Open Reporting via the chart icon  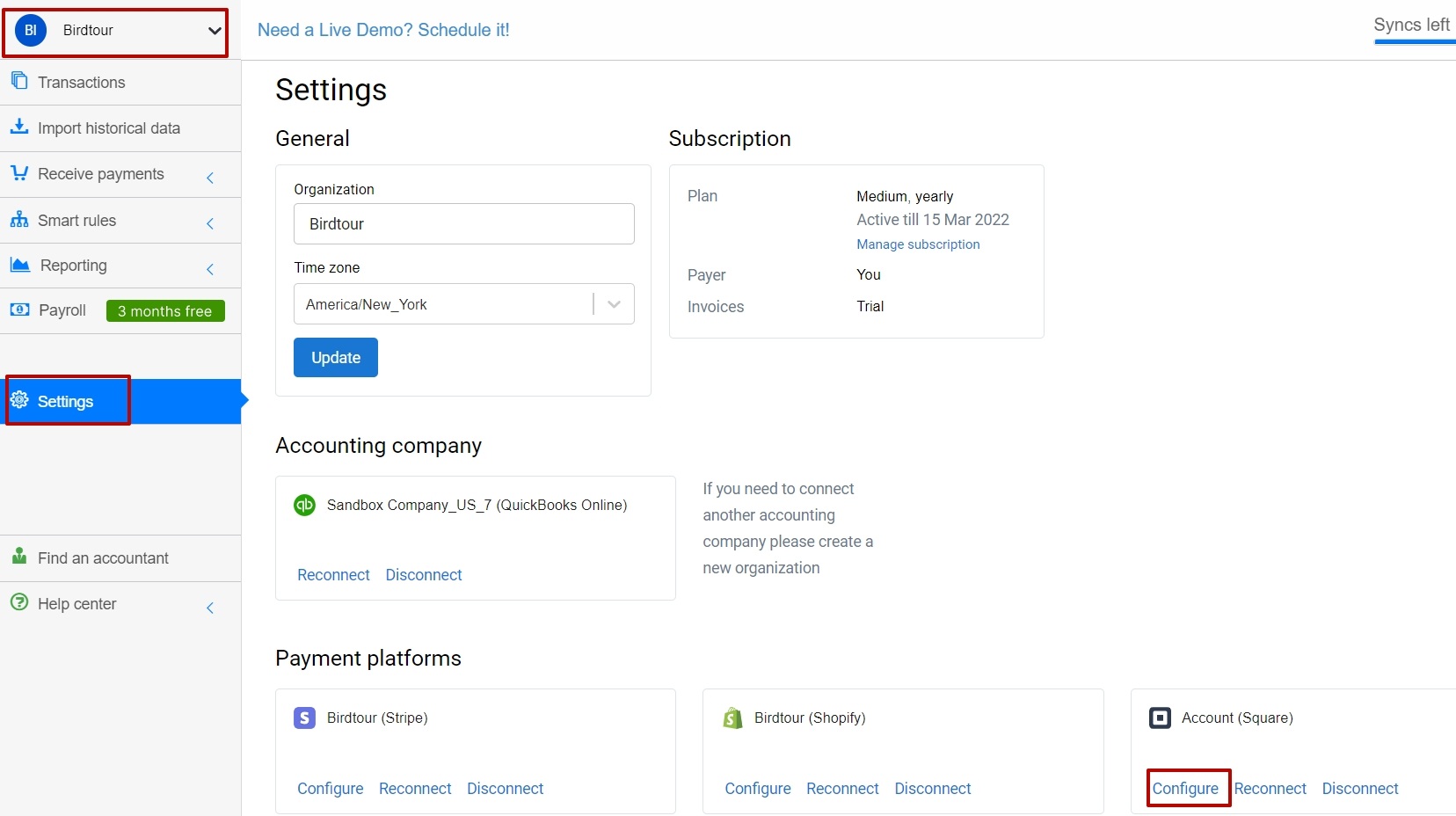coord(19,265)
